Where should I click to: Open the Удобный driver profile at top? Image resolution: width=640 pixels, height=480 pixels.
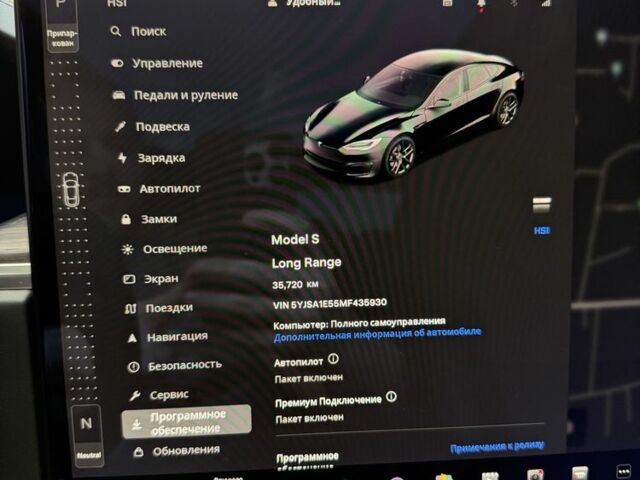(304, 3)
